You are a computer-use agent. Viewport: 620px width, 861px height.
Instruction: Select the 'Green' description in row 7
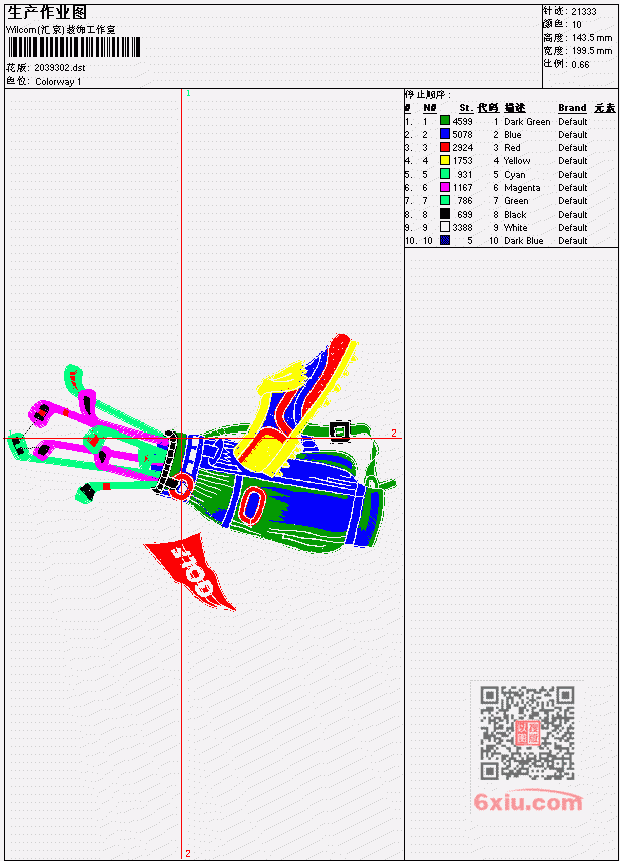[516, 201]
